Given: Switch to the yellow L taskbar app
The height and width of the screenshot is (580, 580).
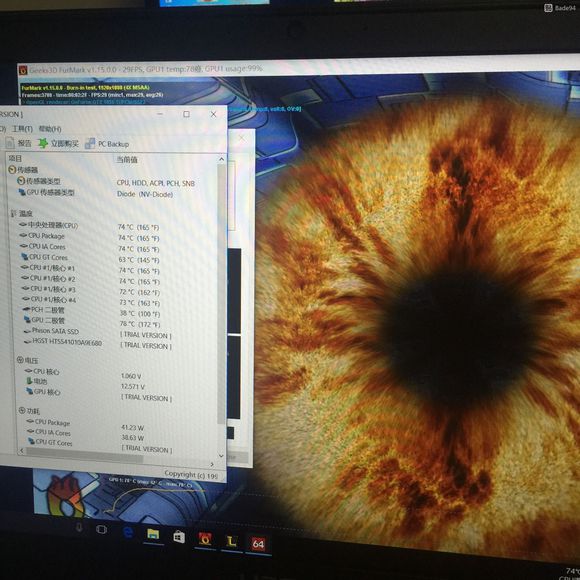Looking at the screenshot, I should [231, 542].
